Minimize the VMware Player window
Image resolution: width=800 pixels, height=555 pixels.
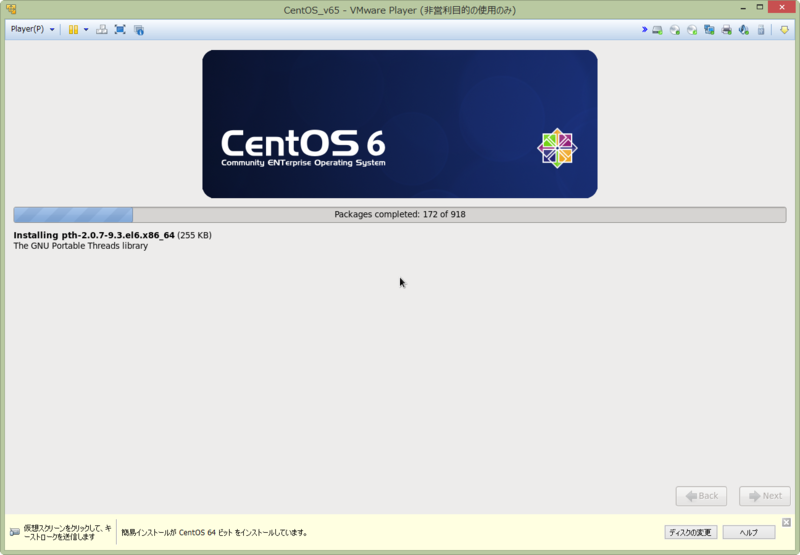coord(743,8)
